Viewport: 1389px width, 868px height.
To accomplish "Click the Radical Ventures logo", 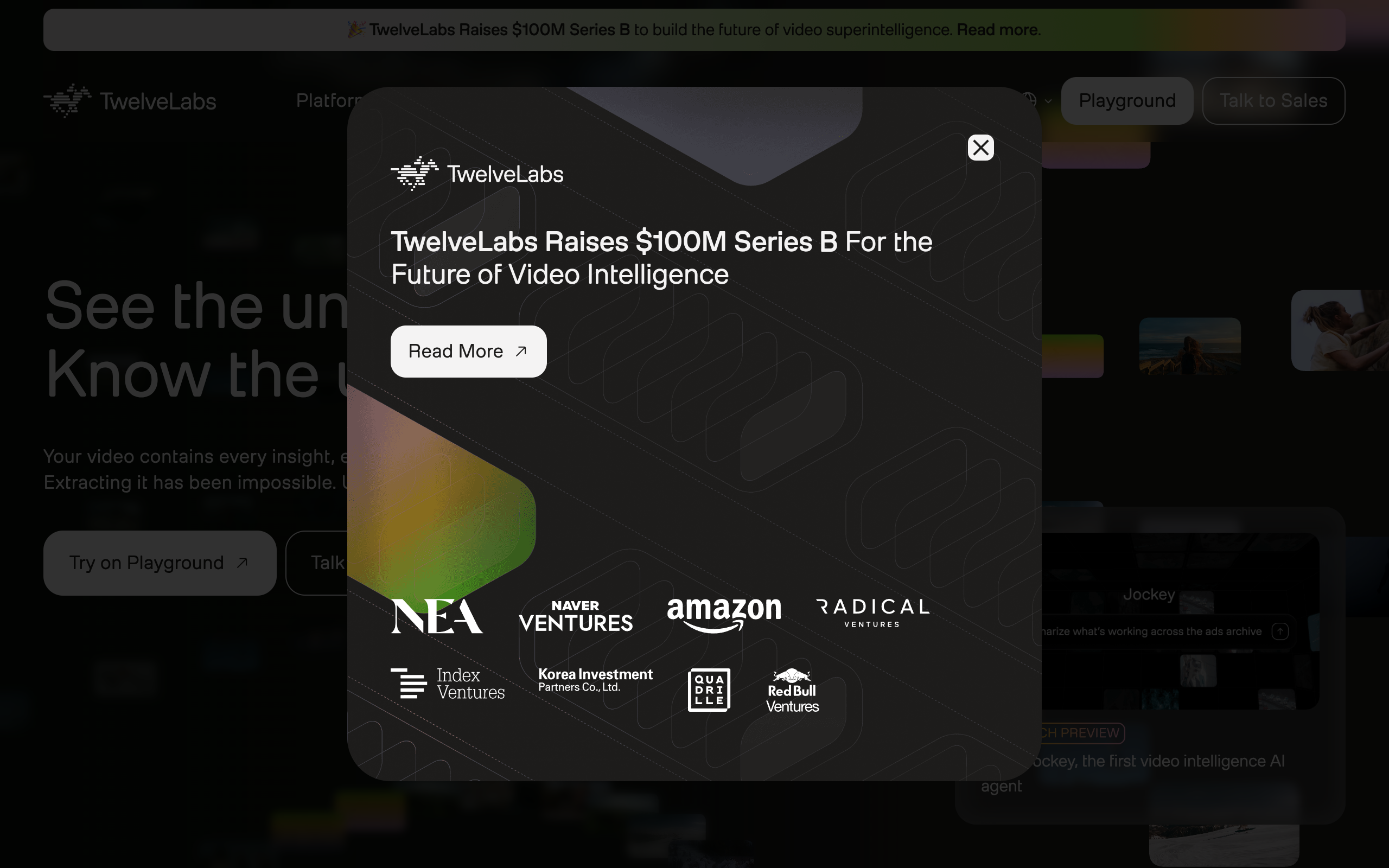I will pos(872,613).
